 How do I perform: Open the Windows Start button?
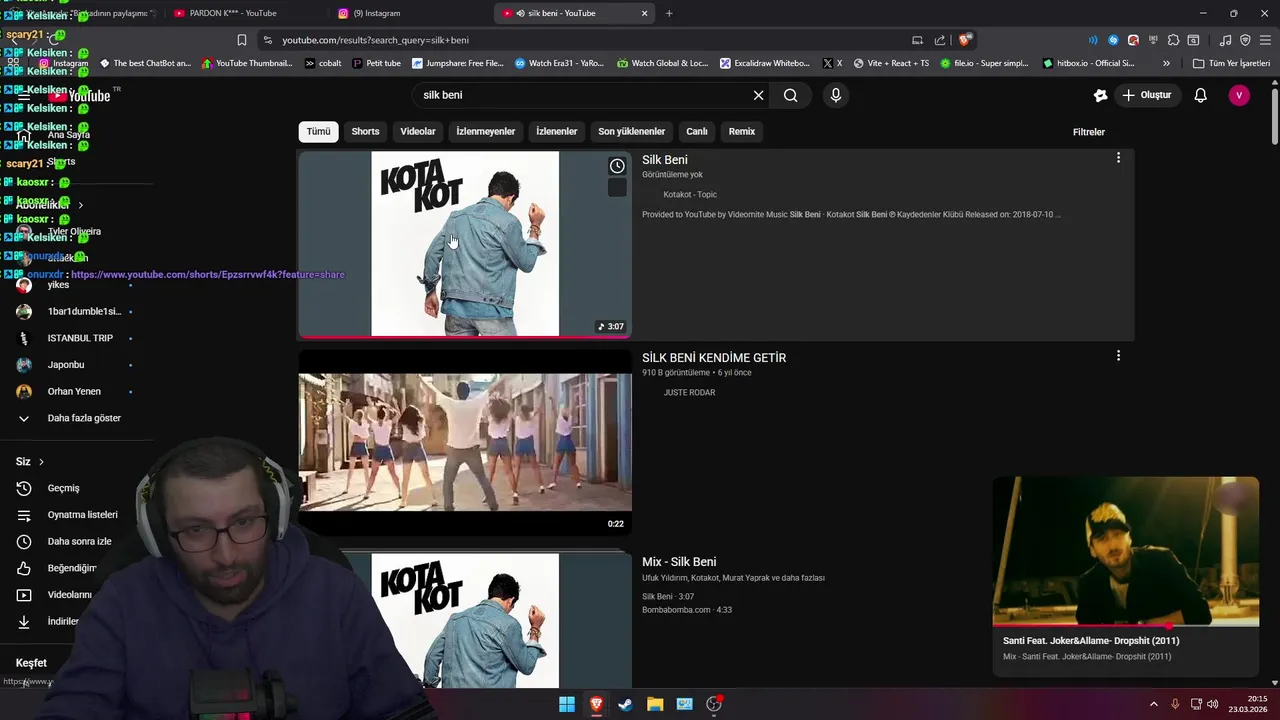(x=567, y=704)
